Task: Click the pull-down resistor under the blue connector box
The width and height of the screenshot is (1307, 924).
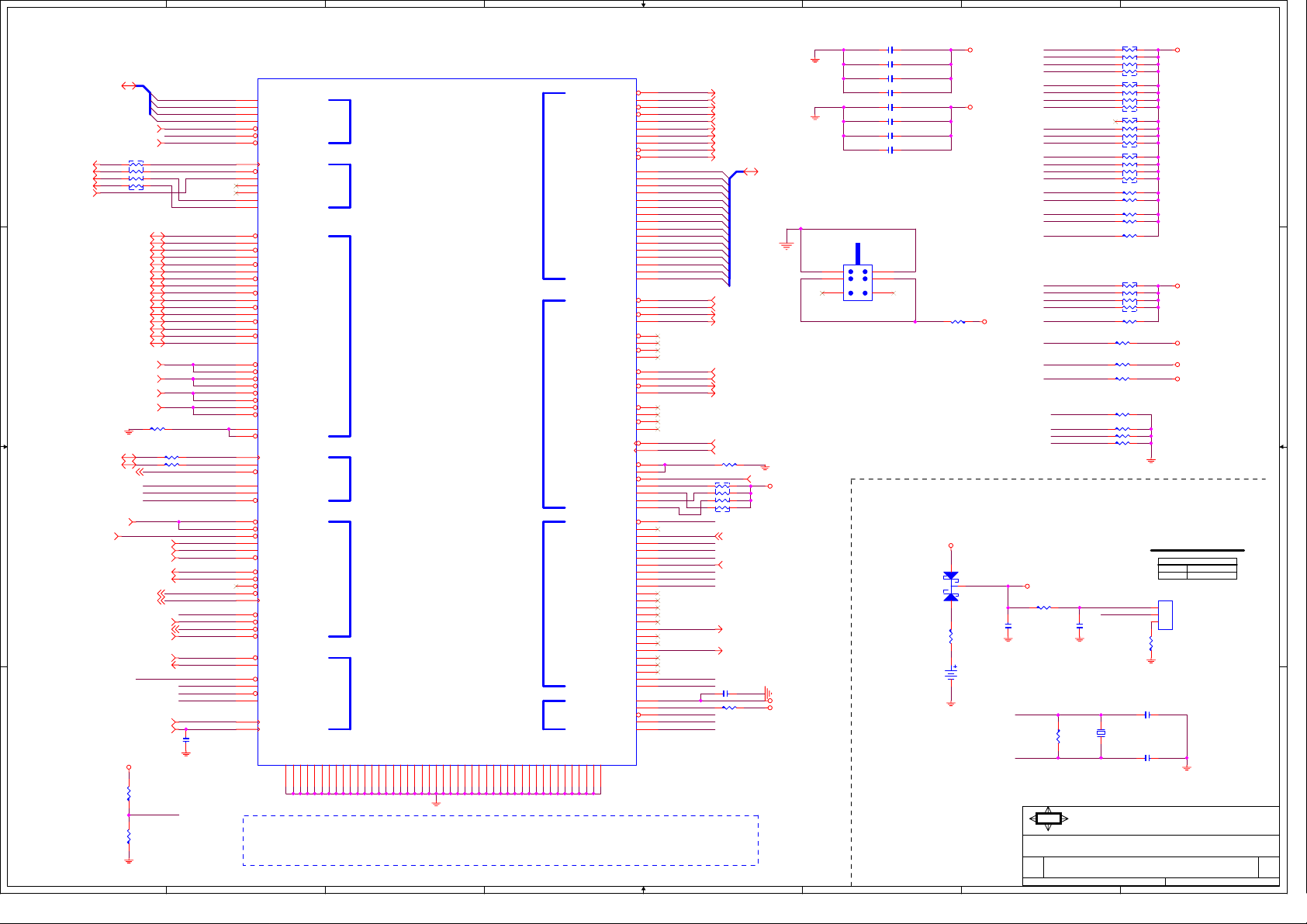Action: (1151, 644)
